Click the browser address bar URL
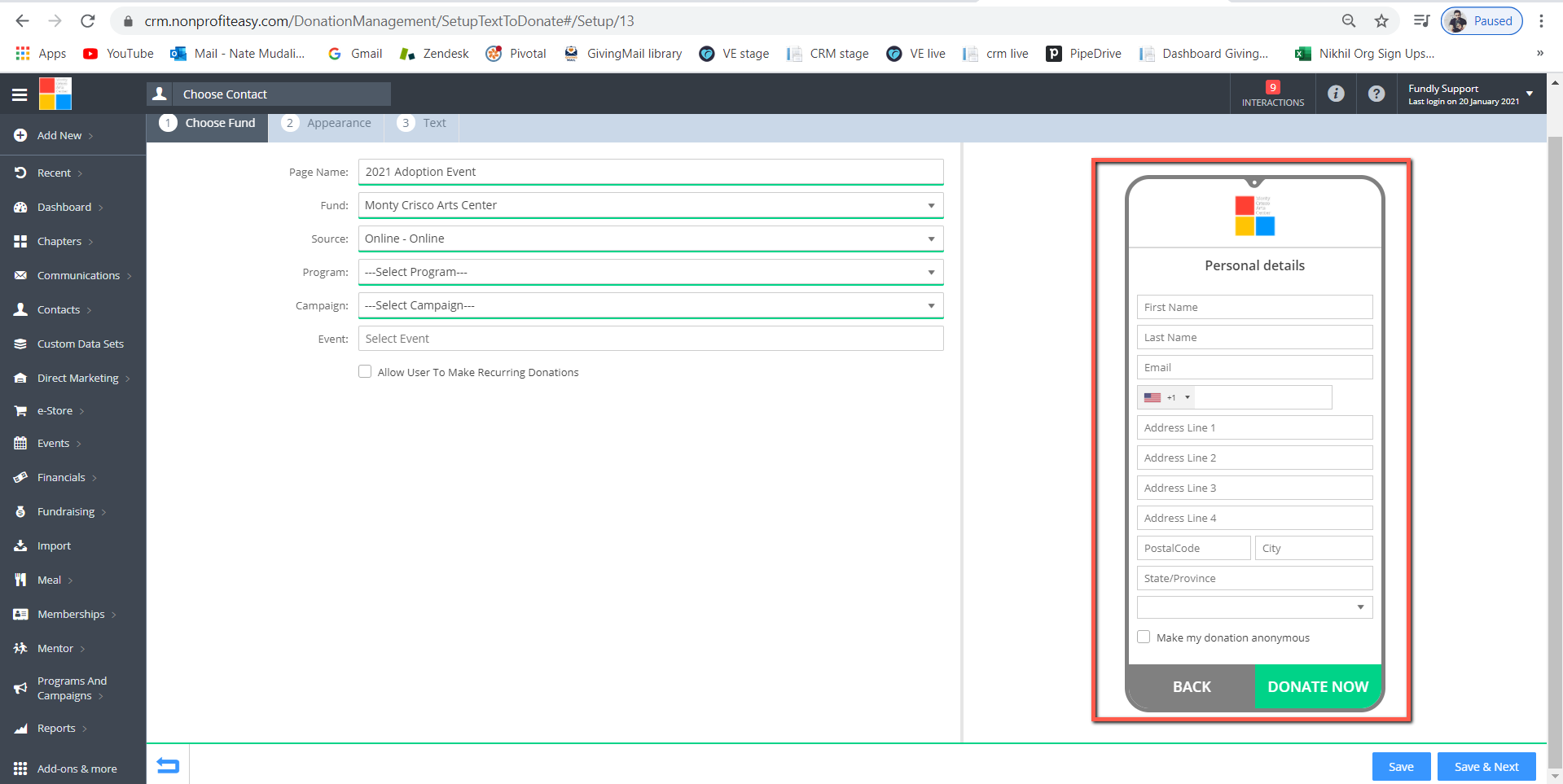 389,21
